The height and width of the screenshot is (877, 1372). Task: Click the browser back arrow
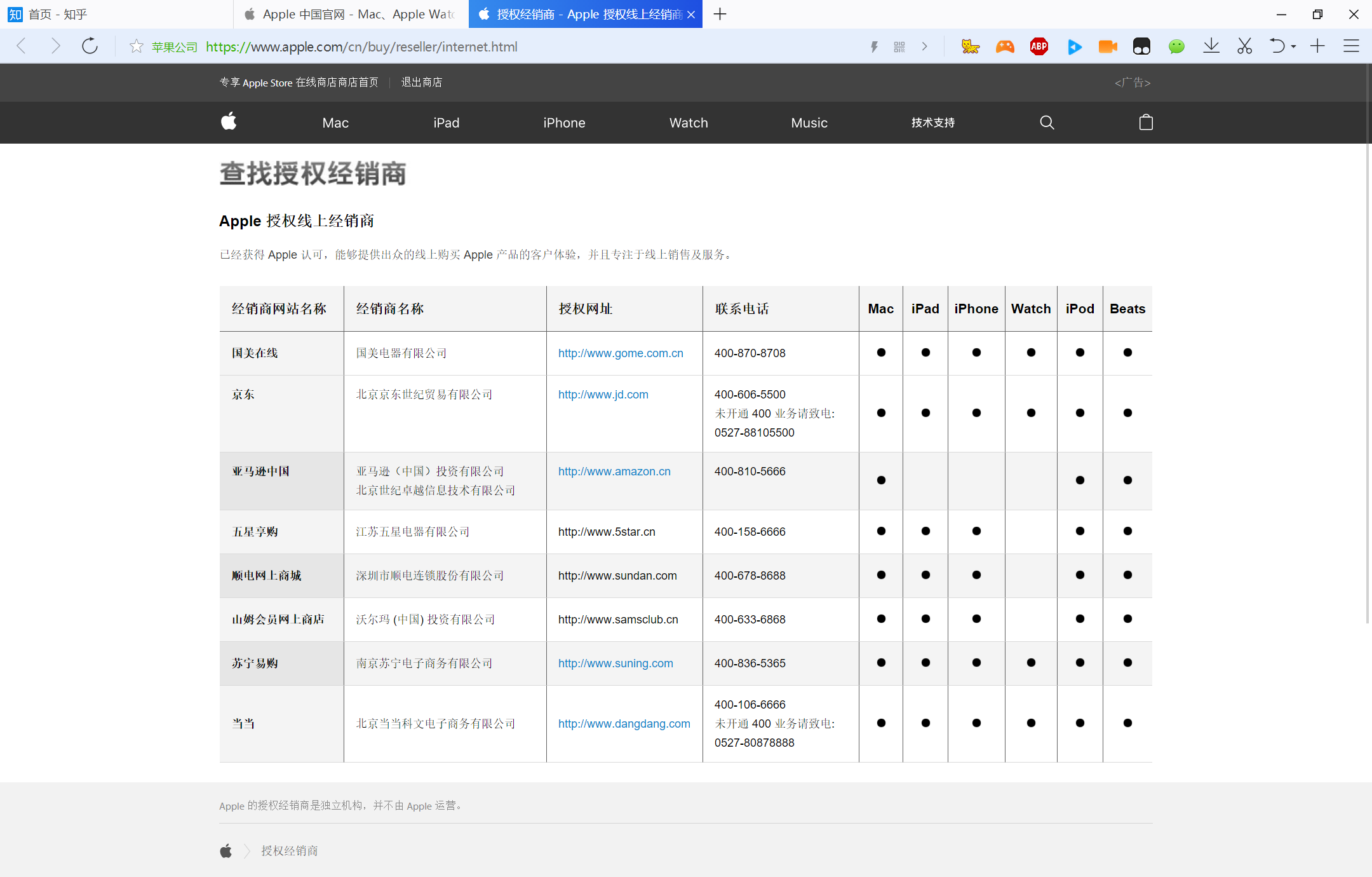coord(21,46)
